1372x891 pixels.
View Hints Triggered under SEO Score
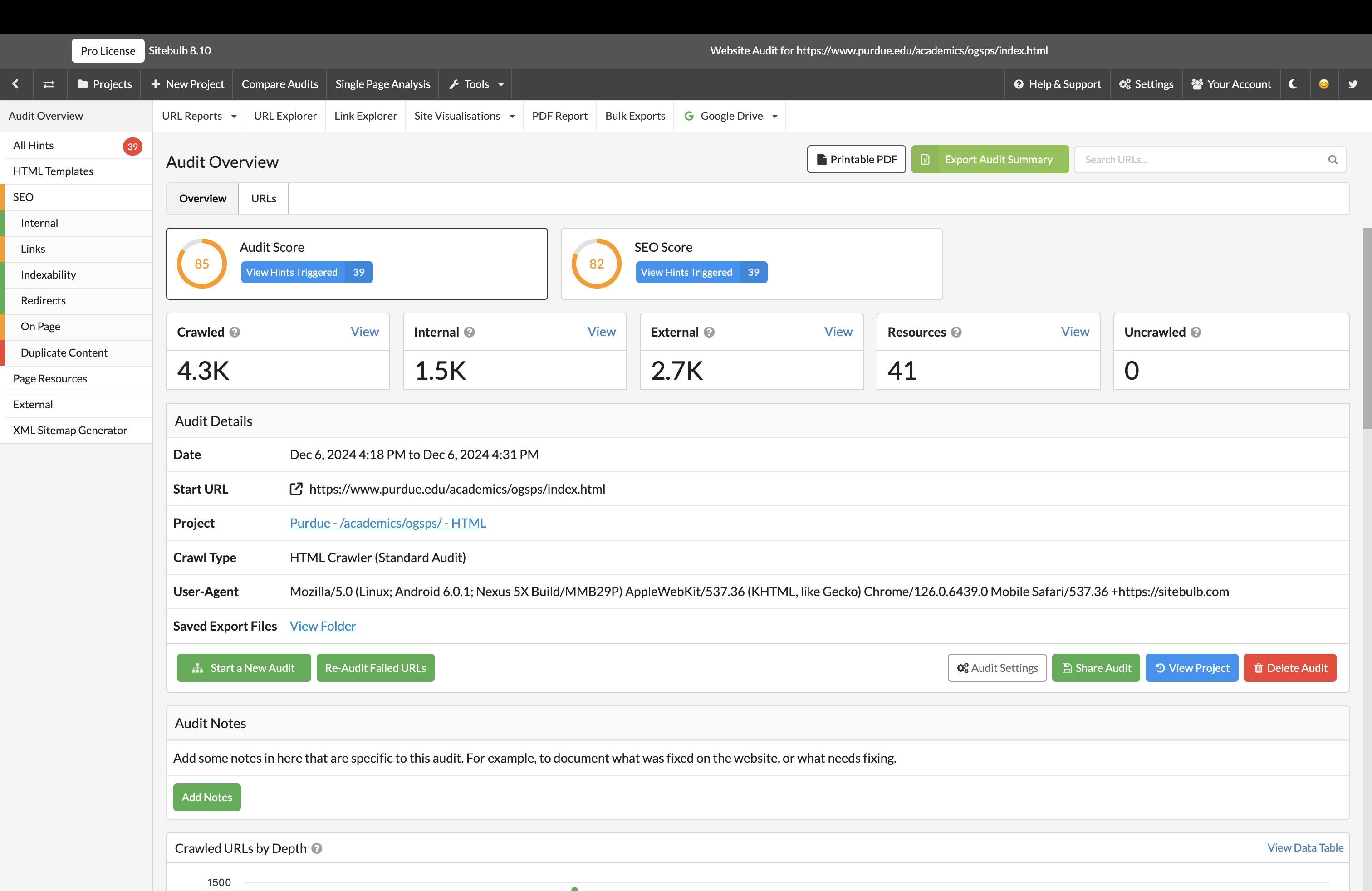[701, 272]
